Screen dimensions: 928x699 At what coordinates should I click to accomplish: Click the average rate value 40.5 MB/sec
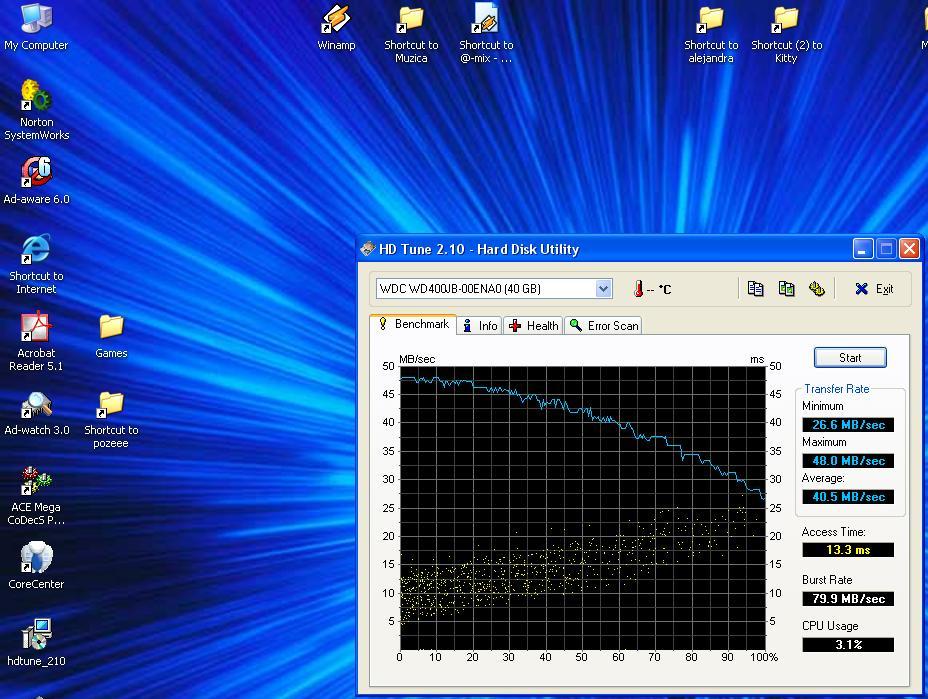[848, 497]
